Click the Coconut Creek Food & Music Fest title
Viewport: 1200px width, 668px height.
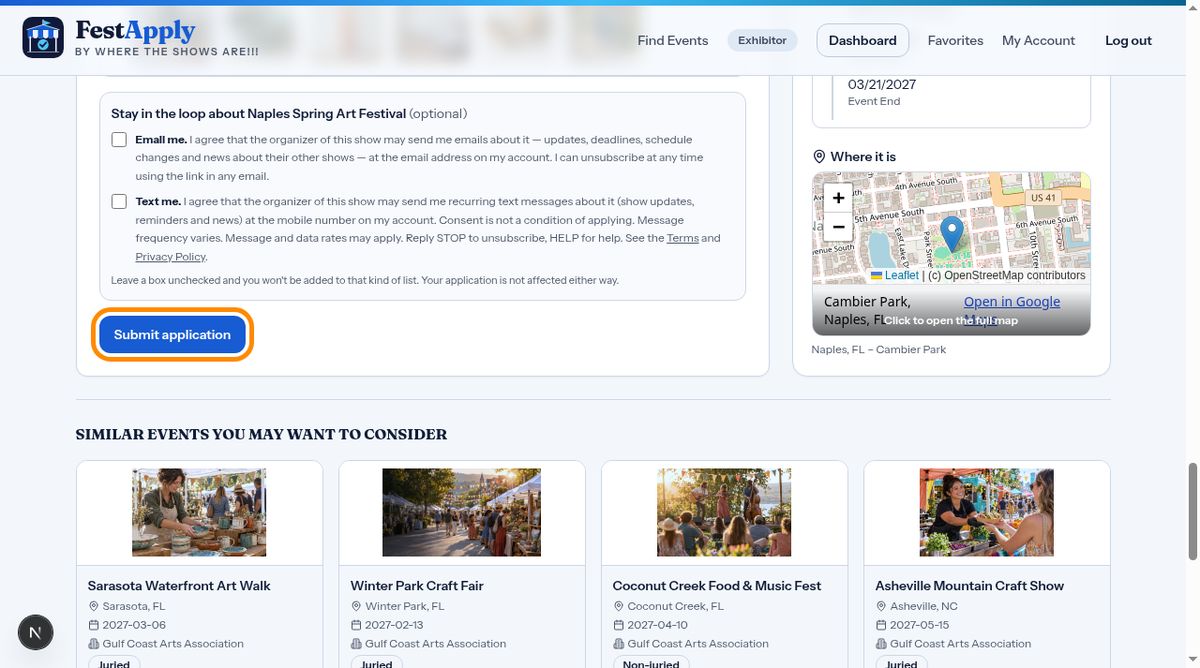717,586
